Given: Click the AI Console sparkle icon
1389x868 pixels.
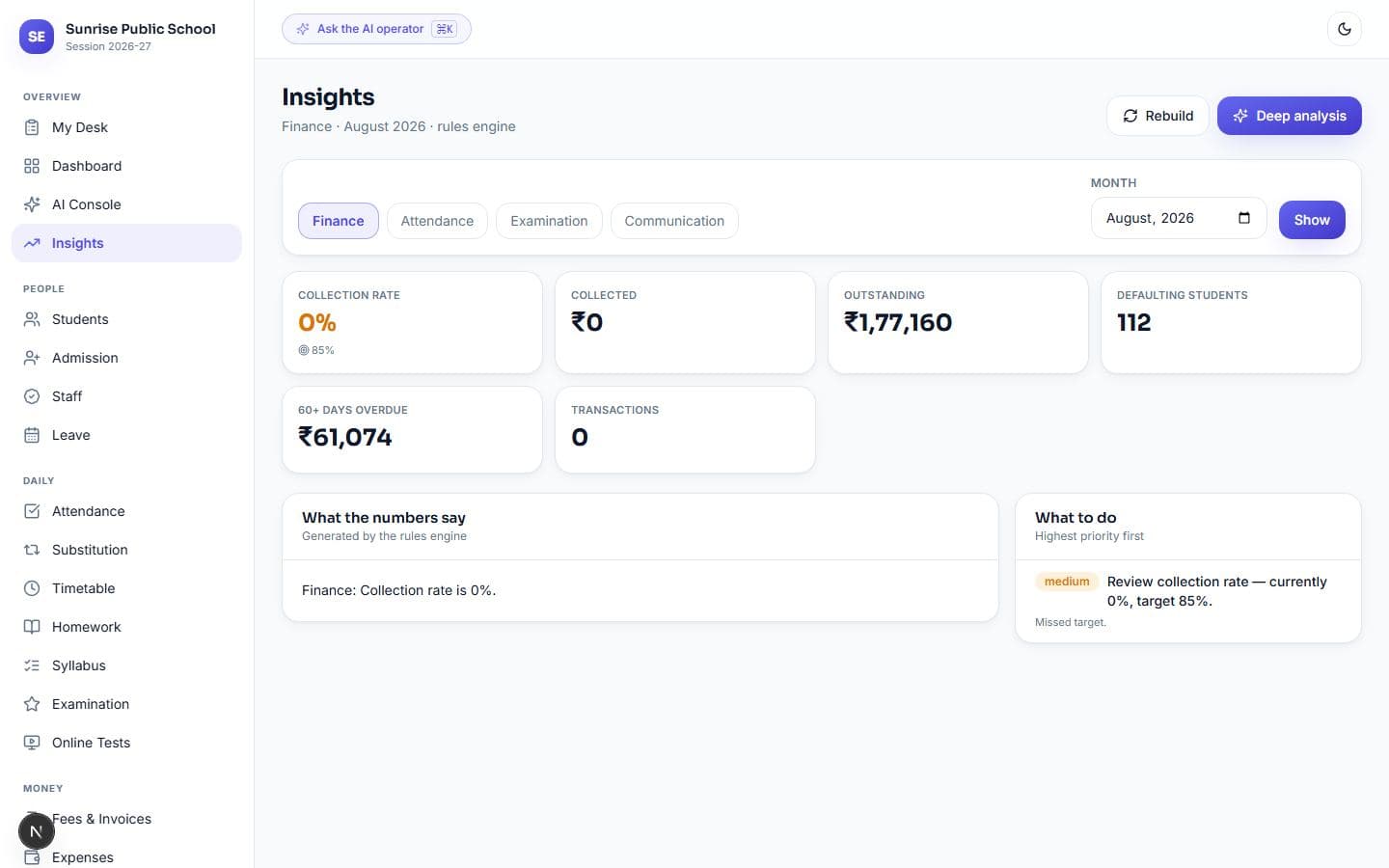Looking at the screenshot, I should pos(32,204).
